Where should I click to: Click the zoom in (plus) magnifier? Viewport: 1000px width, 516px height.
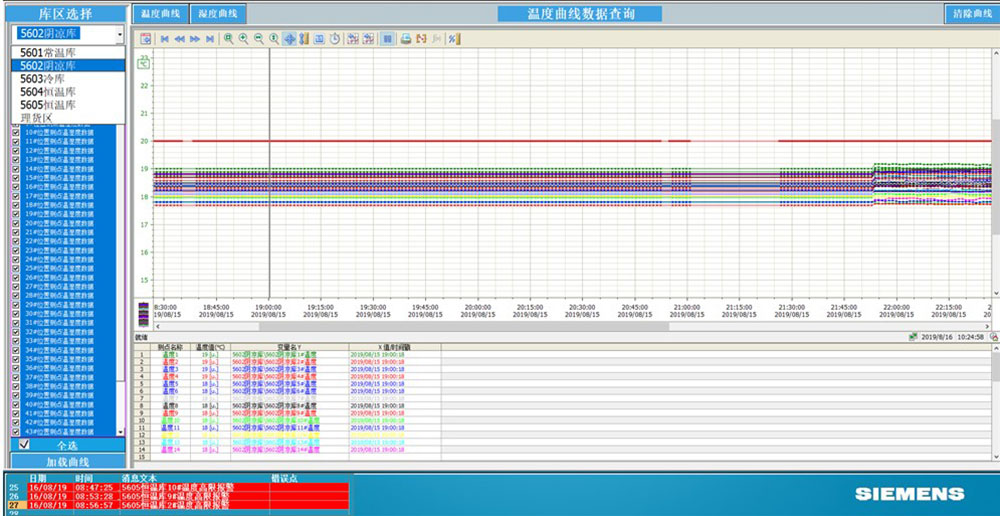click(244, 39)
